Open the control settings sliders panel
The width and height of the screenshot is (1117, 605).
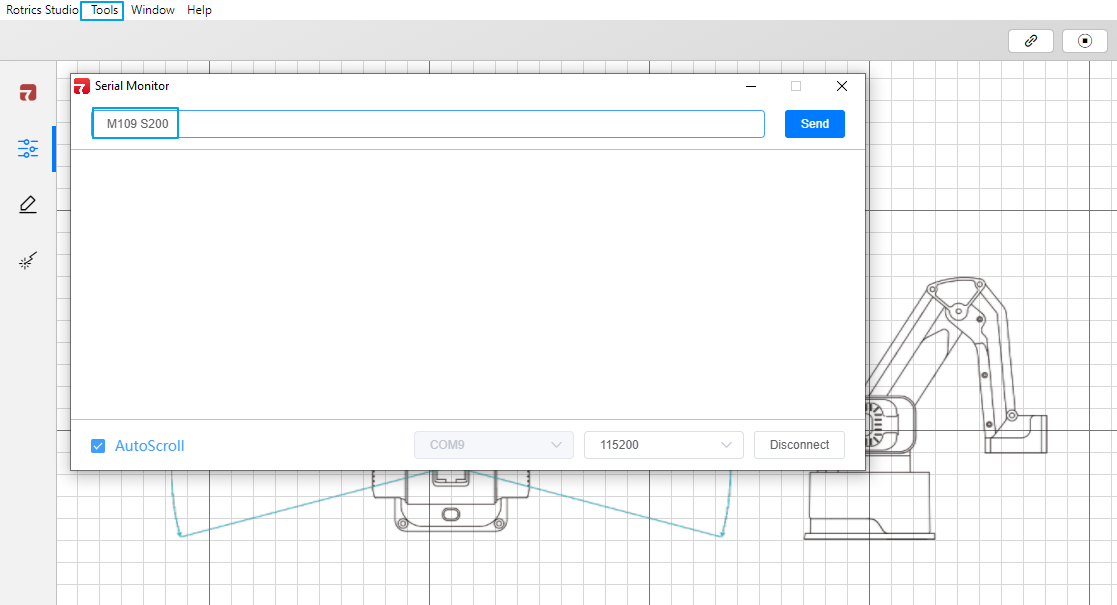point(28,148)
